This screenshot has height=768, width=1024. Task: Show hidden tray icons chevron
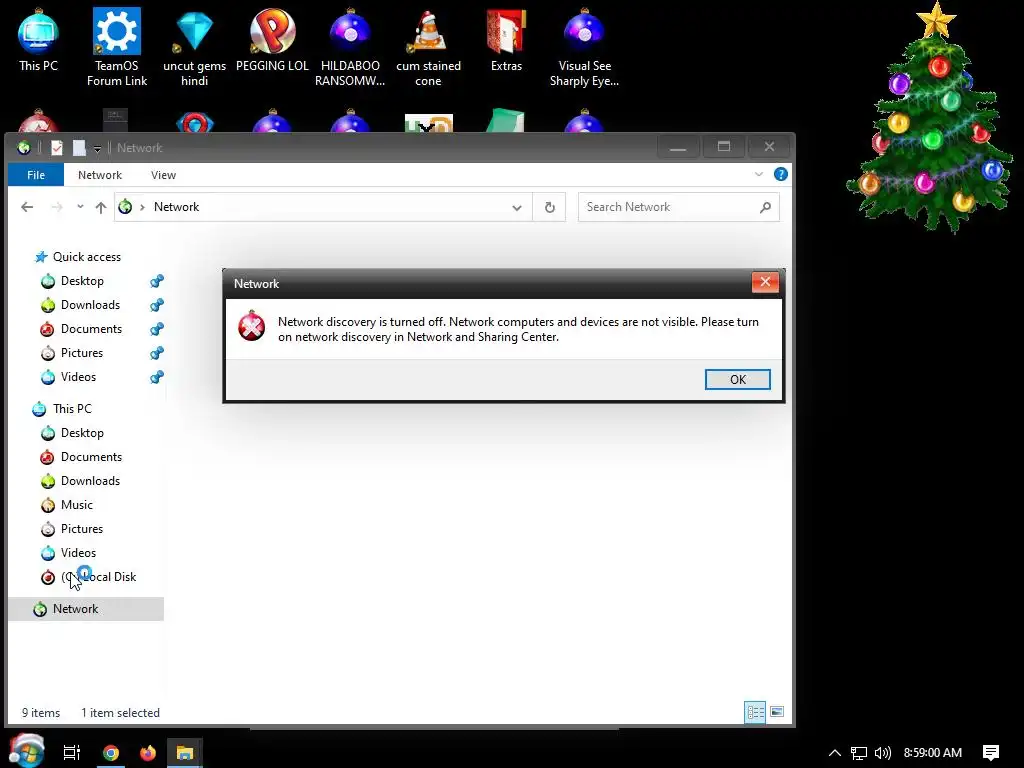click(835, 753)
